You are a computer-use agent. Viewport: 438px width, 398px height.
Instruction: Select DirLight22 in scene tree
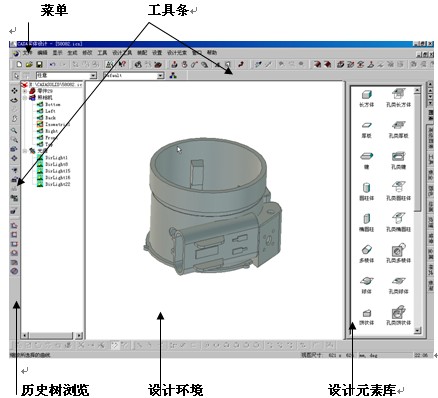click(x=54, y=184)
